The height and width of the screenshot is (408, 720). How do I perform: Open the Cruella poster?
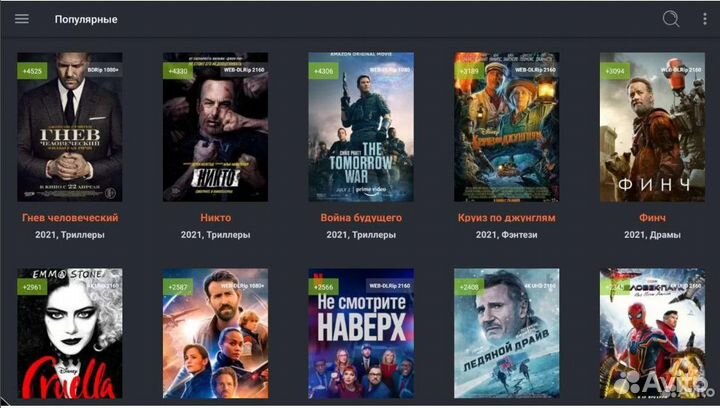(x=70, y=334)
